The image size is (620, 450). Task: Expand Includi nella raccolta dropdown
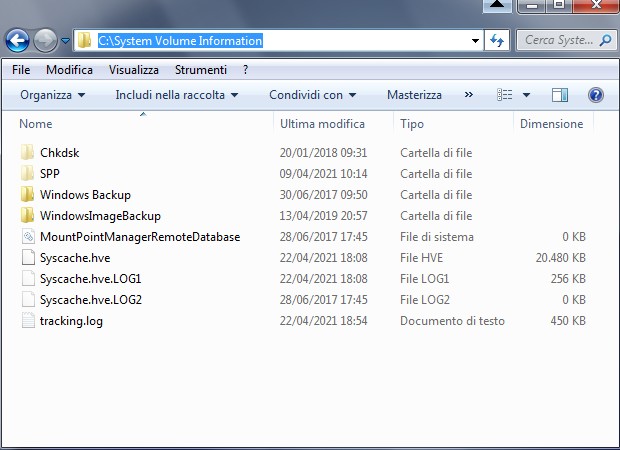[177, 95]
